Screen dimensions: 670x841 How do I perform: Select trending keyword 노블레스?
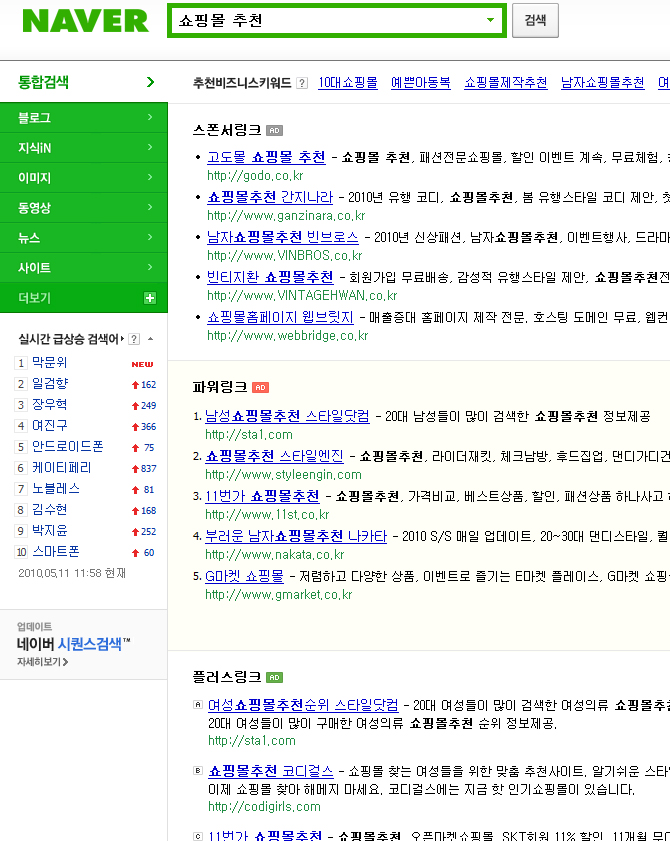pyautogui.click(x=56, y=489)
